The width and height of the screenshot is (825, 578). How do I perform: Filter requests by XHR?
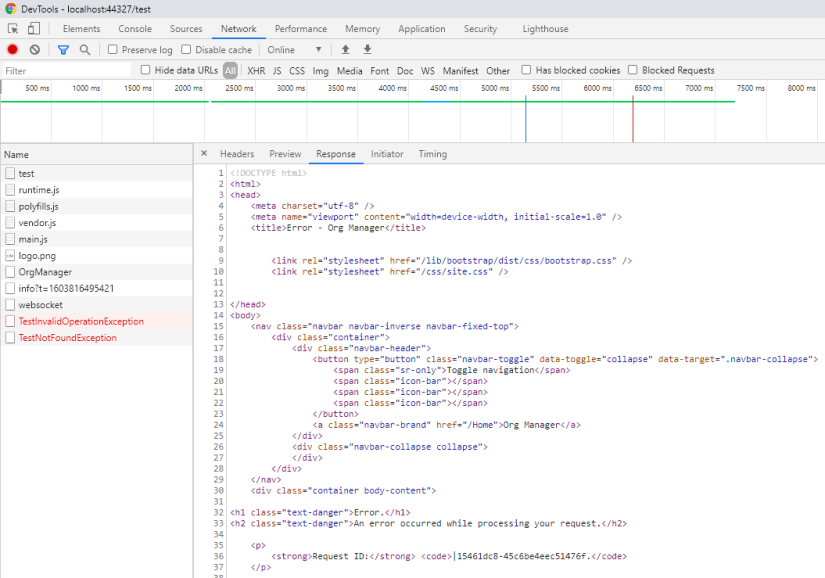pos(256,70)
